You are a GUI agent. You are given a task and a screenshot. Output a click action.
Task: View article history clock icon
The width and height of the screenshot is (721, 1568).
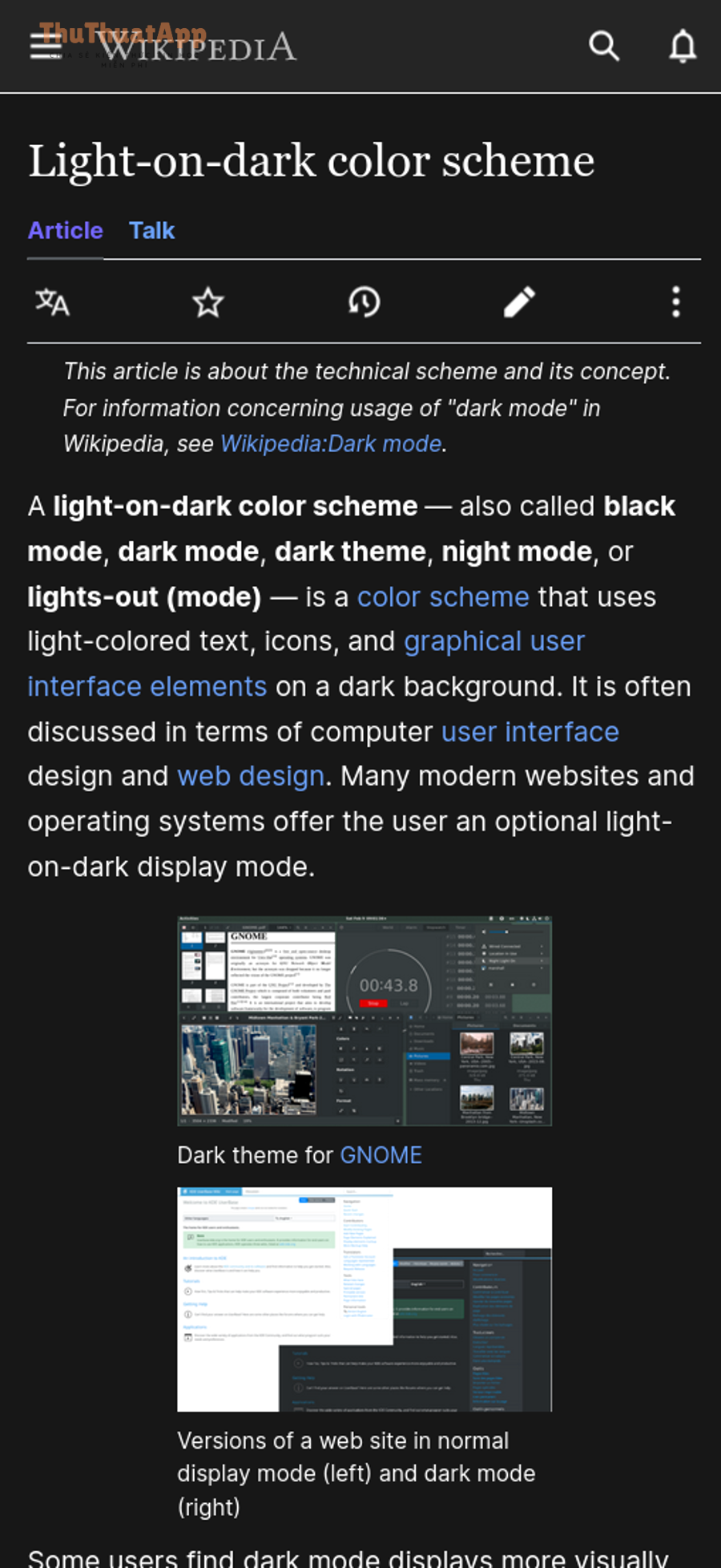point(364,302)
